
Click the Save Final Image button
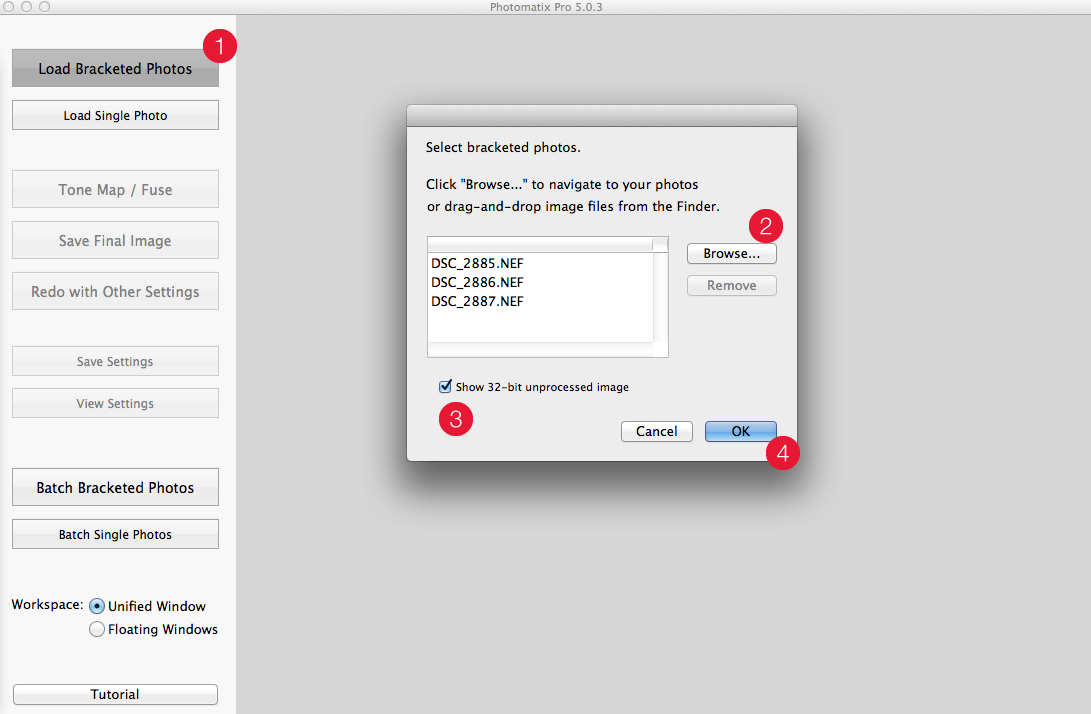[x=115, y=241]
